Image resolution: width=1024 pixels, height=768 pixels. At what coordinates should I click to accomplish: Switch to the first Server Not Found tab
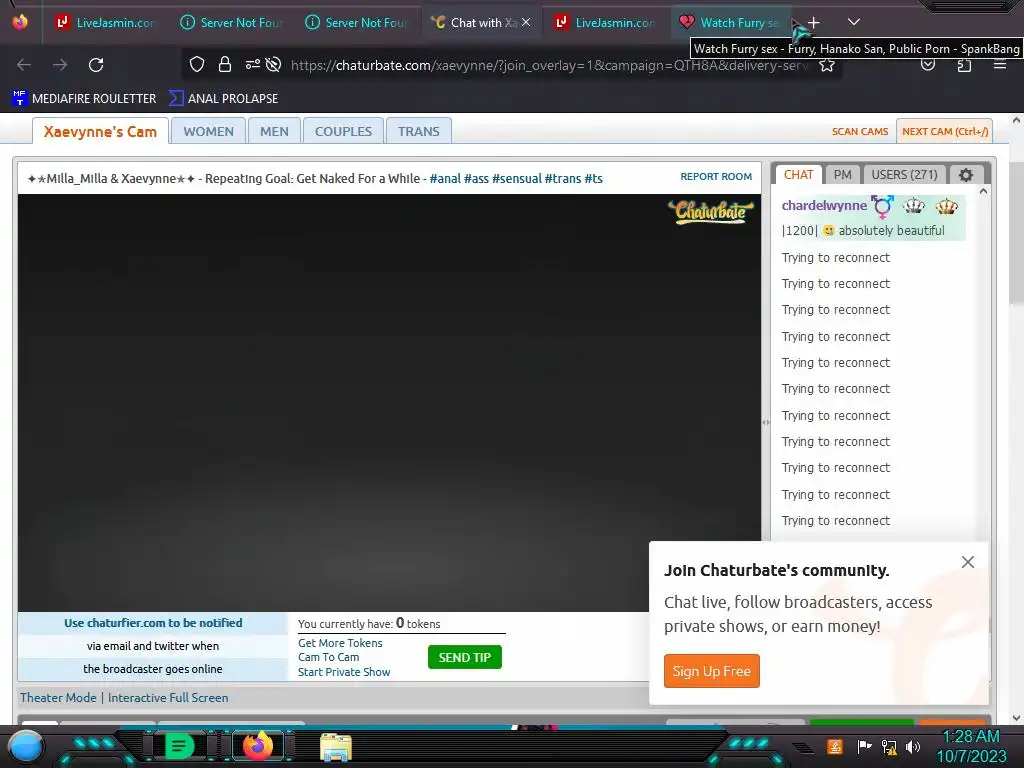click(x=231, y=22)
